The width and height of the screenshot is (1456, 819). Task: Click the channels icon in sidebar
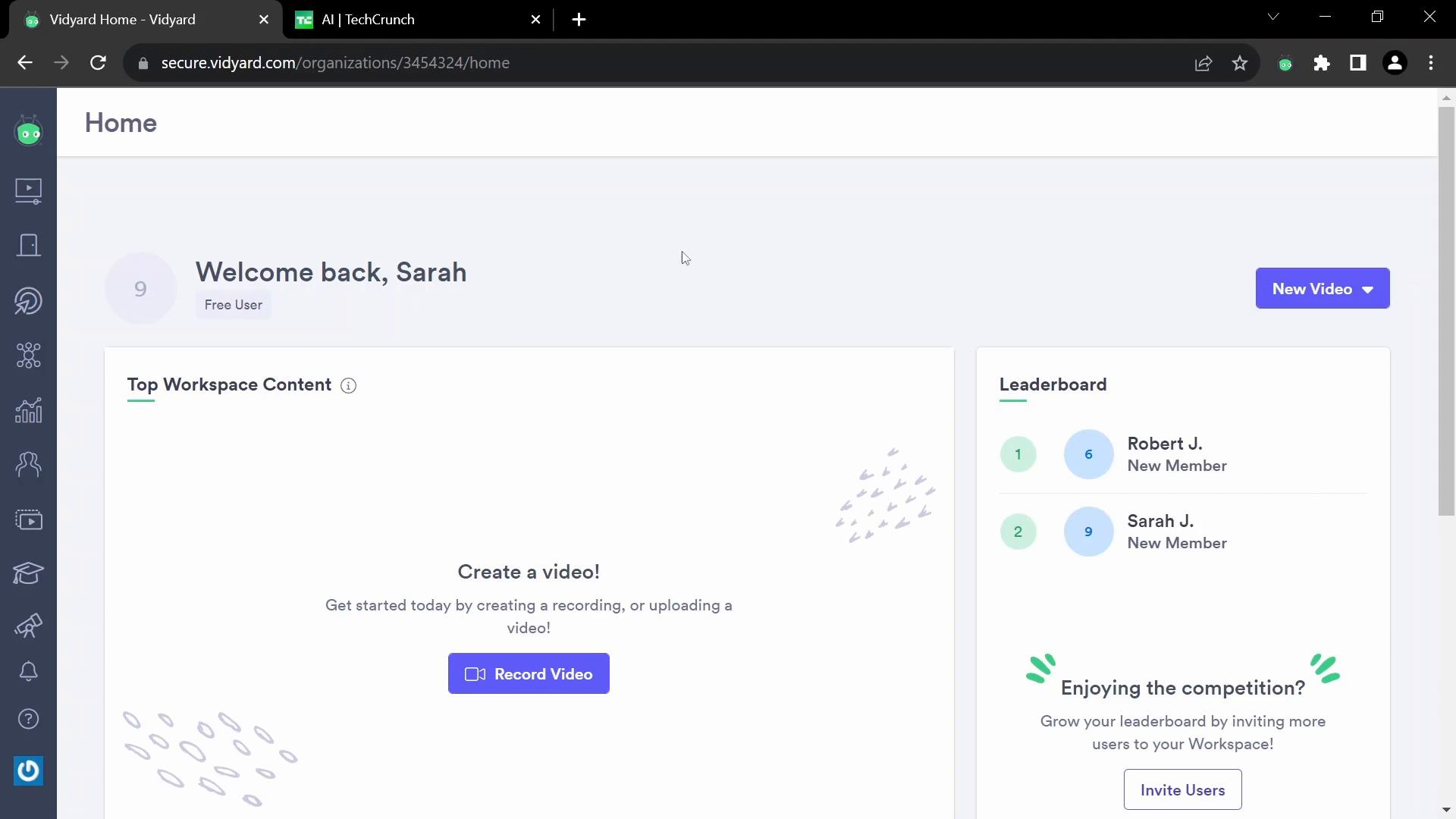point(28,518)
